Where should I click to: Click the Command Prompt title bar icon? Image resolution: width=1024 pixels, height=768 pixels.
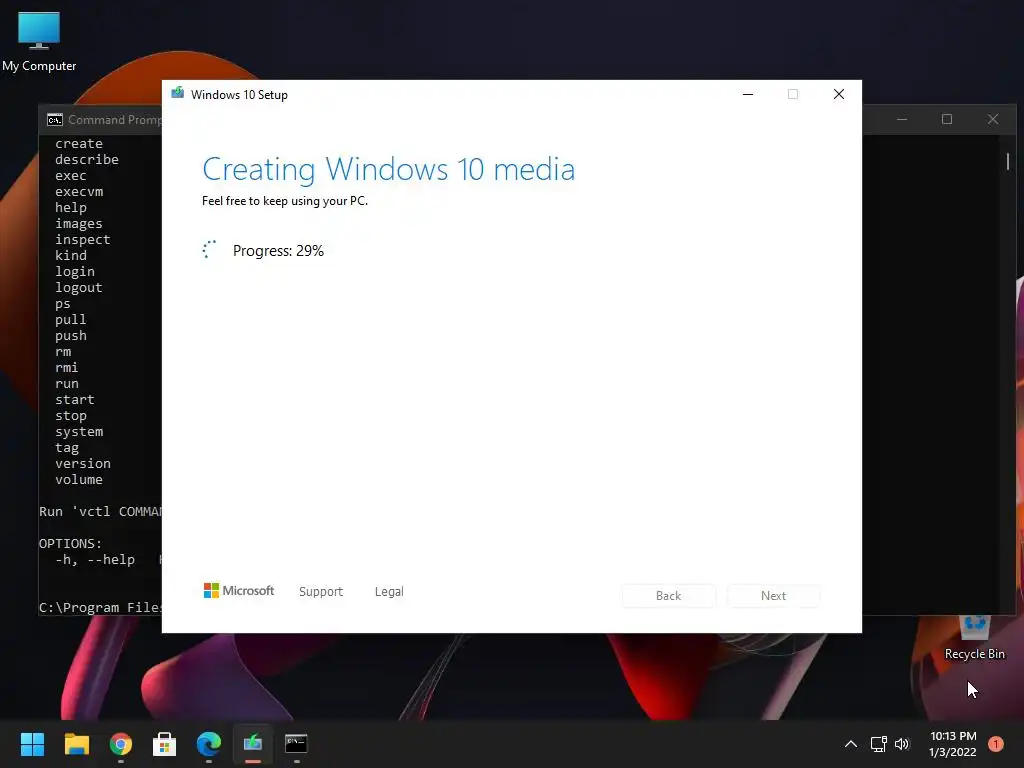[x=55, y=120]
